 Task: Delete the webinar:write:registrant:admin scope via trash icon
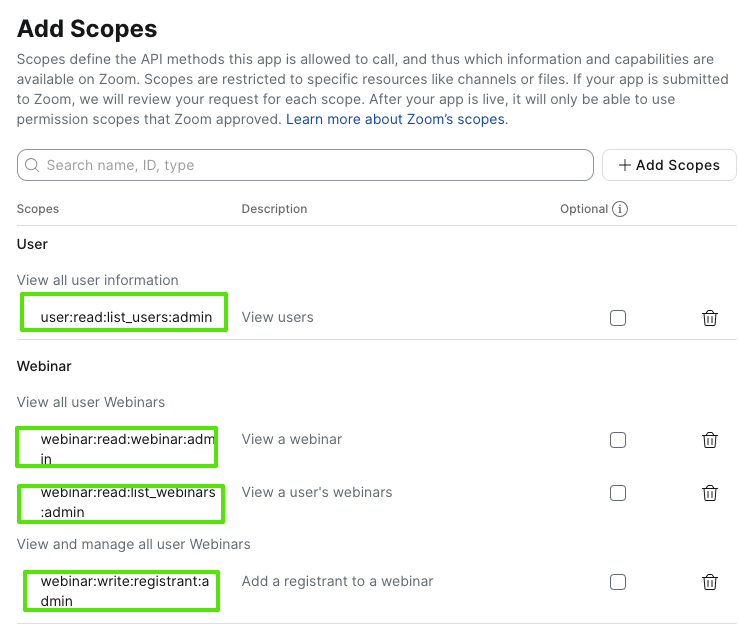(x=710, y=582)
